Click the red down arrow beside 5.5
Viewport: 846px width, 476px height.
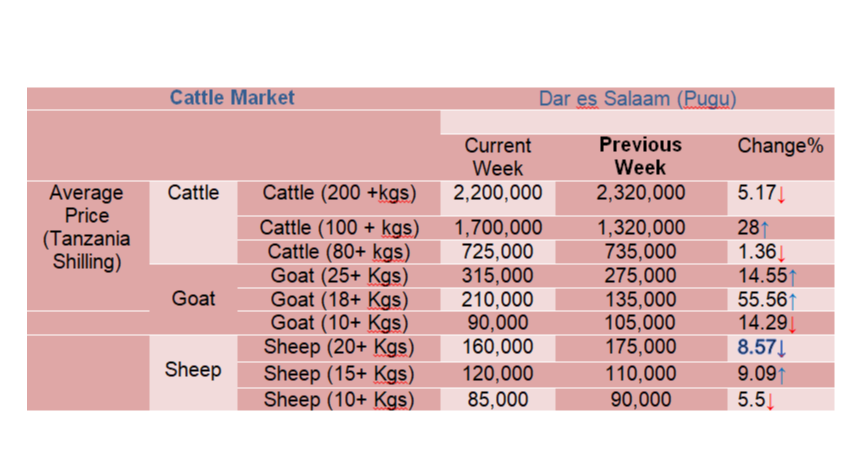click(x=770, y=402)
